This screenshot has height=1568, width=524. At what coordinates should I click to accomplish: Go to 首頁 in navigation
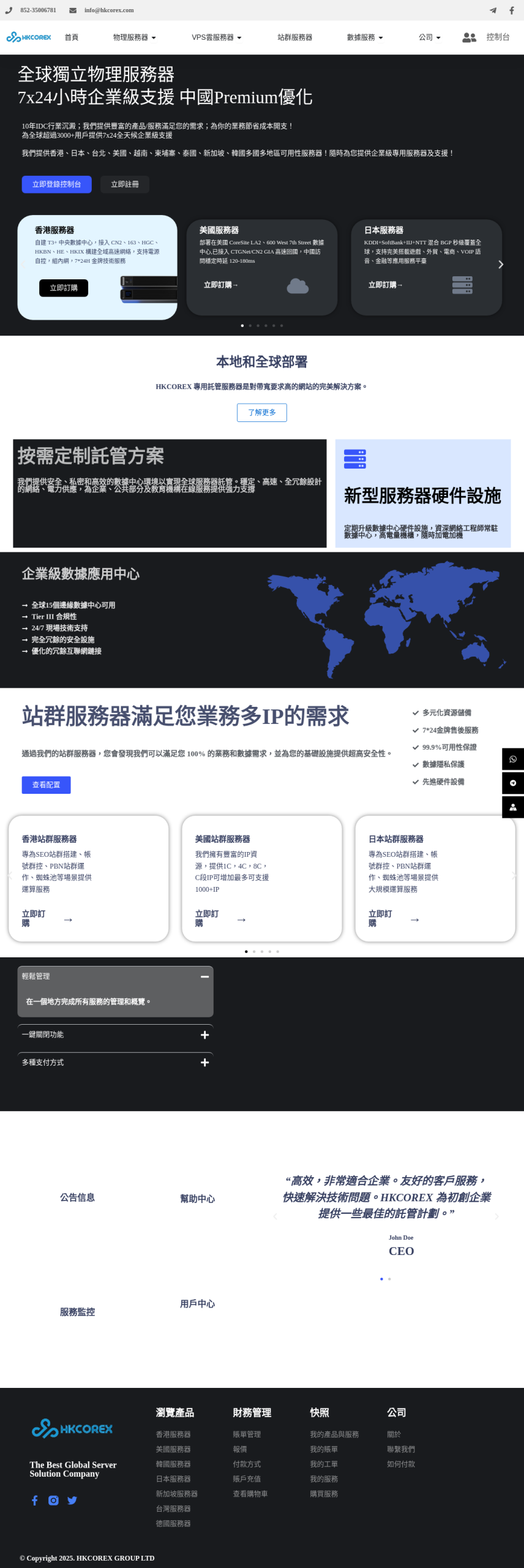point(72,37)
